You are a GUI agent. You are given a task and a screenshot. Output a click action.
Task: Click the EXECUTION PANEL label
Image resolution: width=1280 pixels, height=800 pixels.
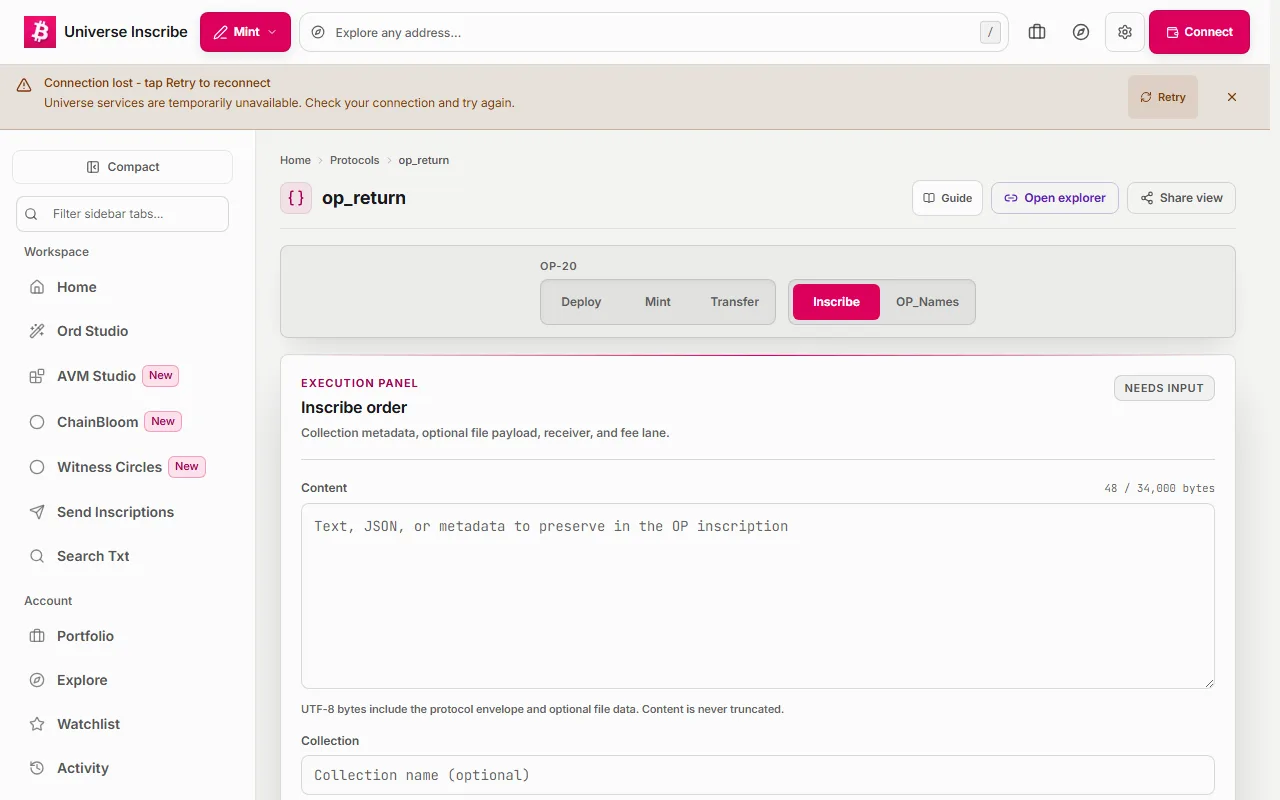[360, 383]
